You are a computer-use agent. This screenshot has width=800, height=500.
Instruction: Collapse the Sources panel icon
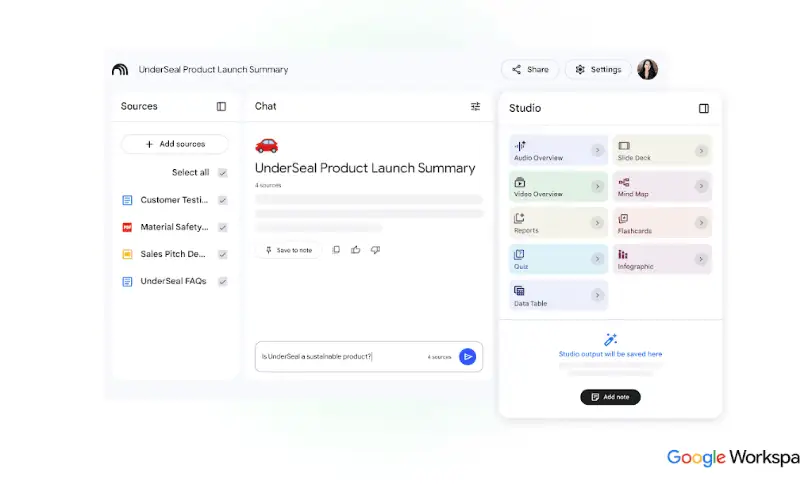click(221, 106)
